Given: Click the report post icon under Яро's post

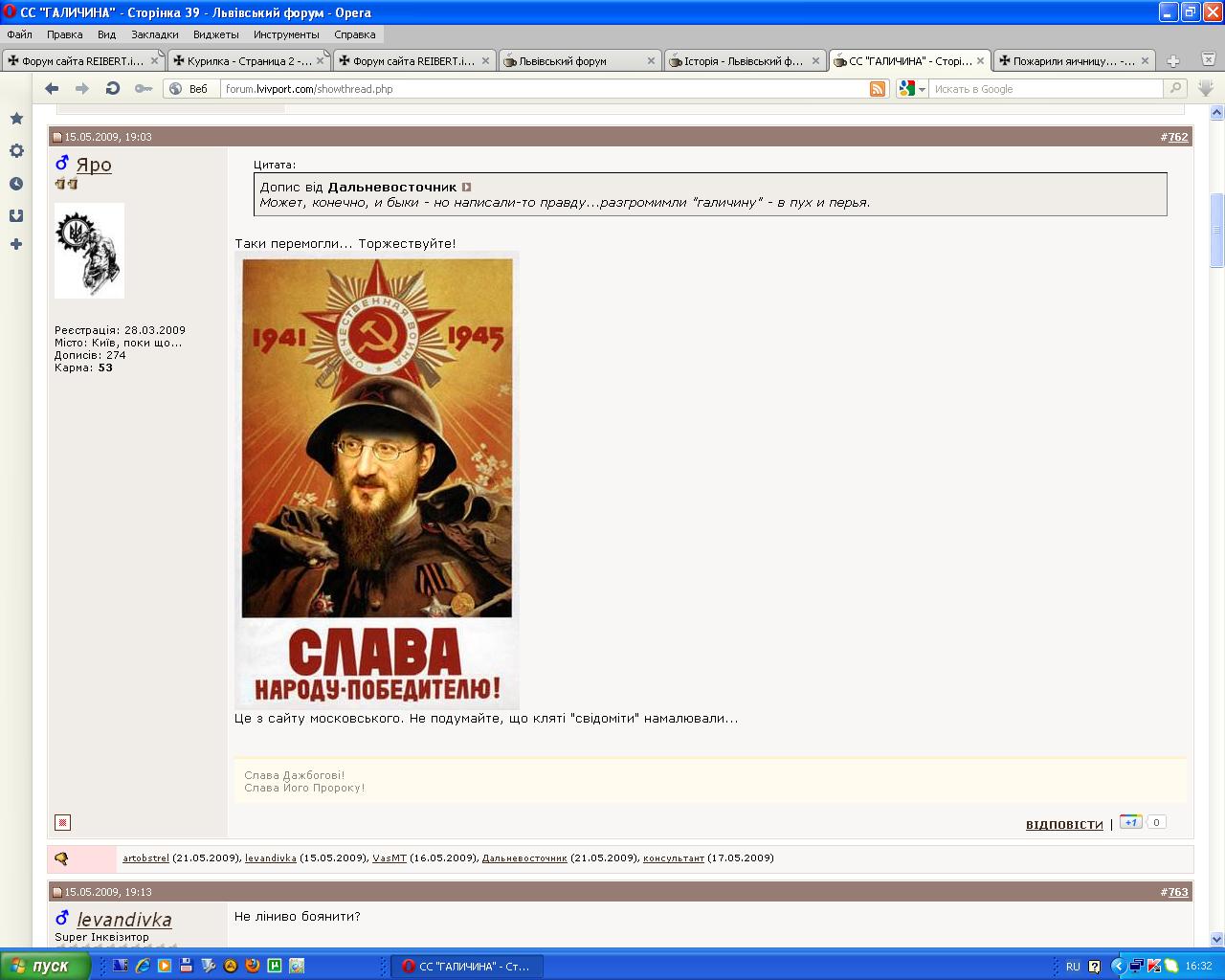Looking at the screenshot, I should (62, 822).
